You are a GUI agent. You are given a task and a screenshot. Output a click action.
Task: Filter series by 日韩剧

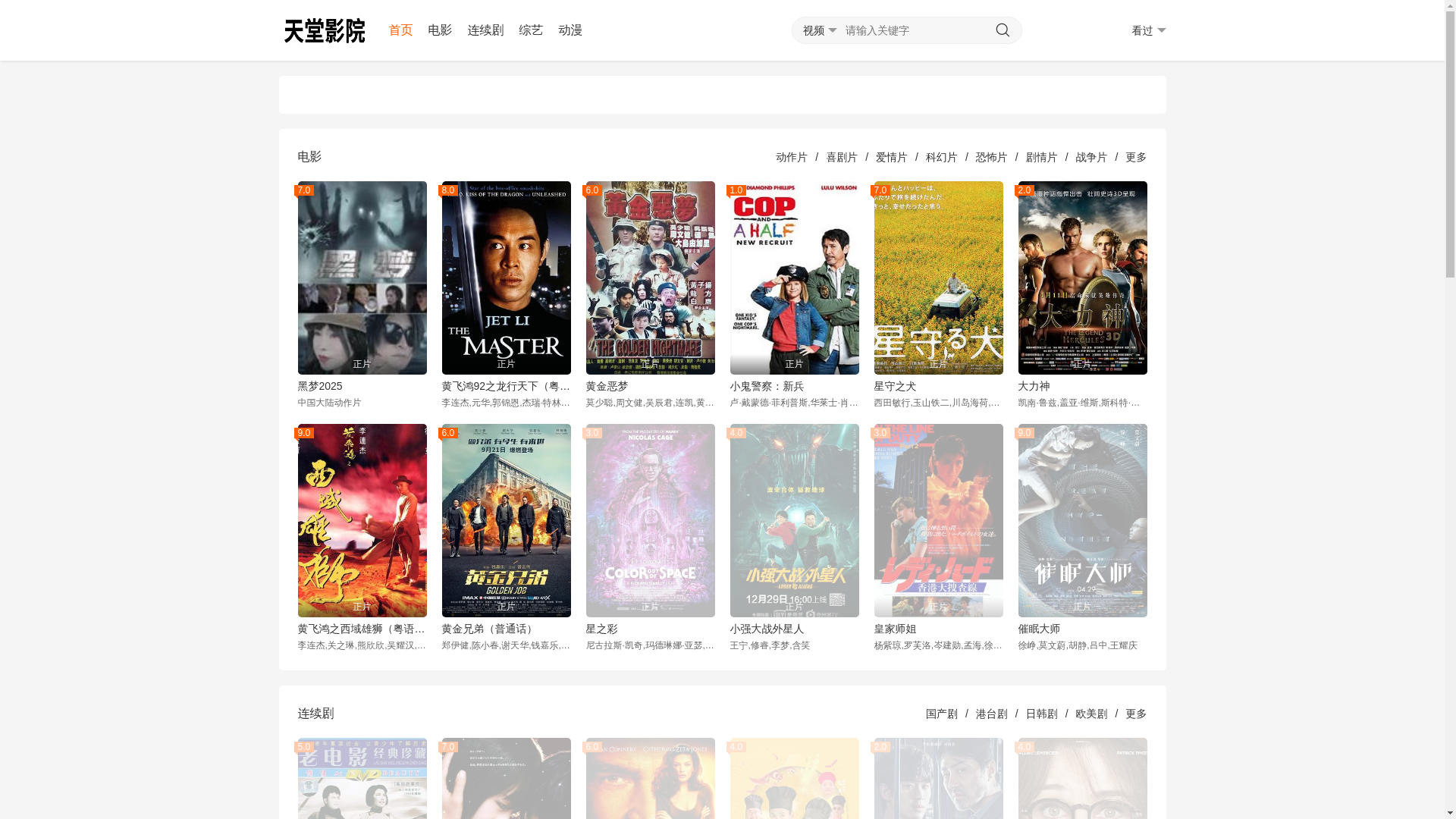coord(1042,714)
